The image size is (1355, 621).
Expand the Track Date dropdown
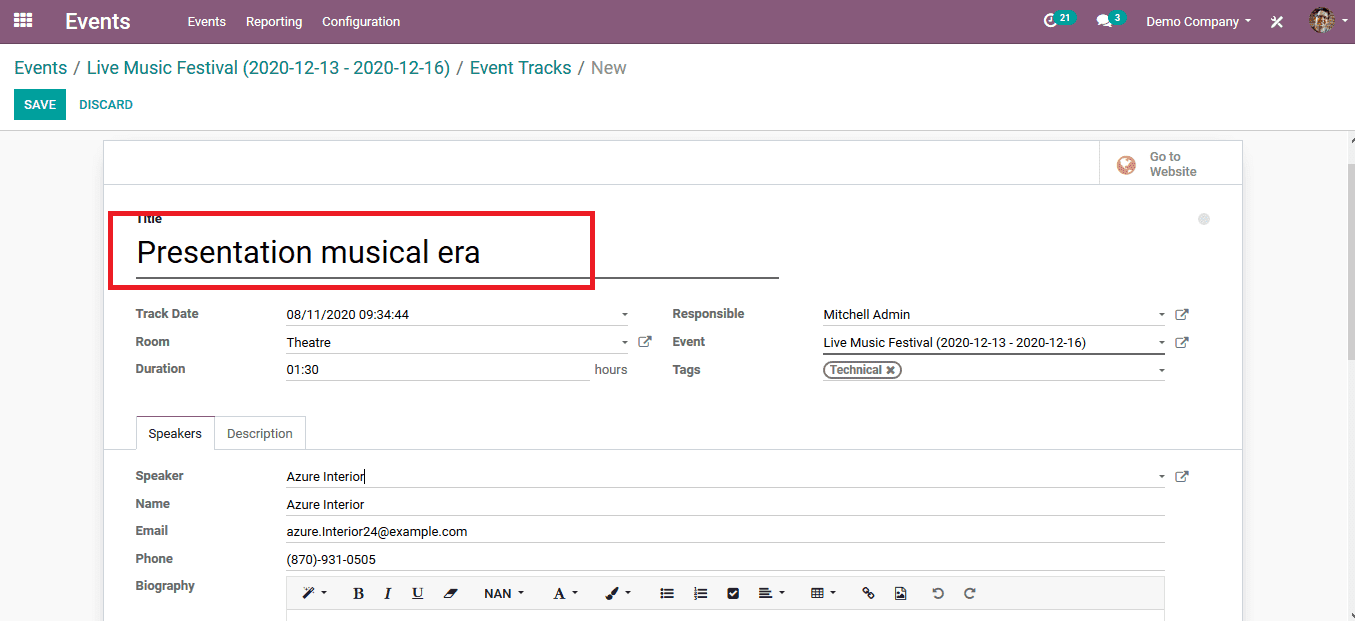tap(624, 315)
